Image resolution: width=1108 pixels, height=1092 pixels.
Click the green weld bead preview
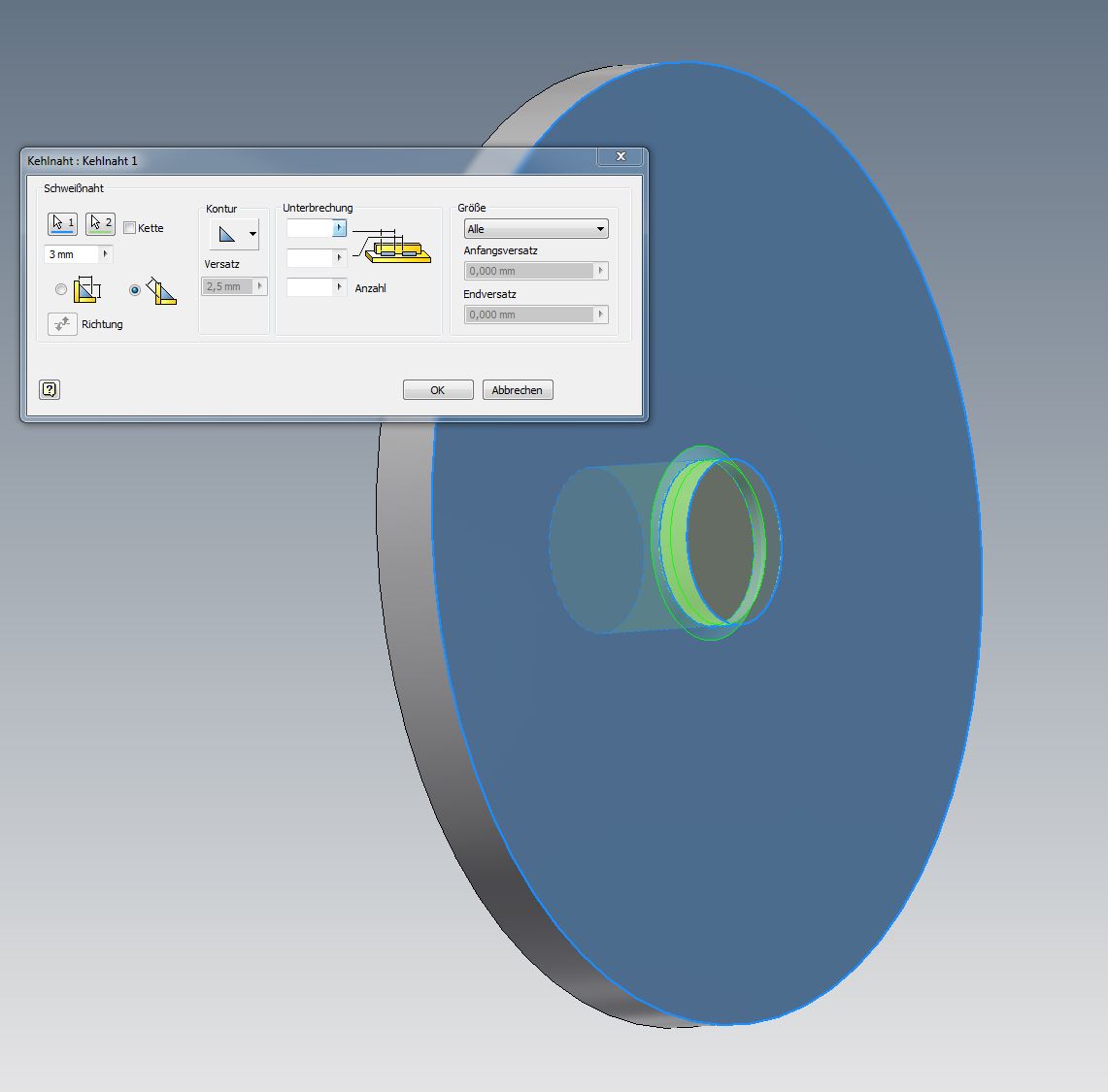click(676, 544)
